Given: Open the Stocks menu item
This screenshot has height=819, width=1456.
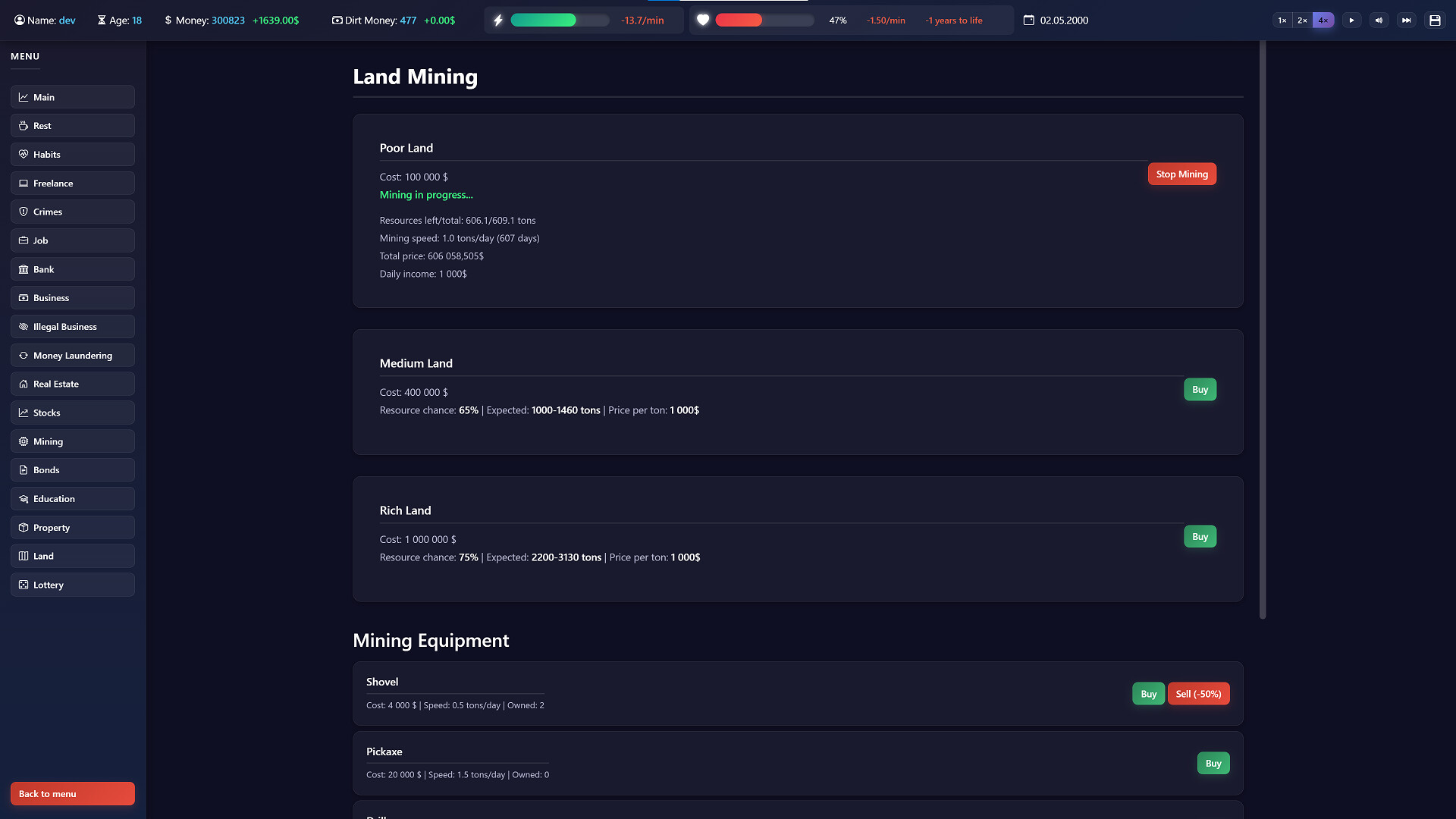Looking at the screenshot, I should pyautogui.click(x=72, y=413).
